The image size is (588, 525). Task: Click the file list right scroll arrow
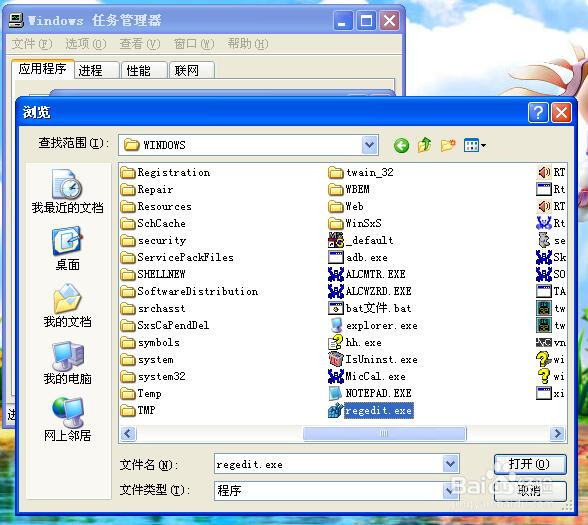click(x=558, y=434)
